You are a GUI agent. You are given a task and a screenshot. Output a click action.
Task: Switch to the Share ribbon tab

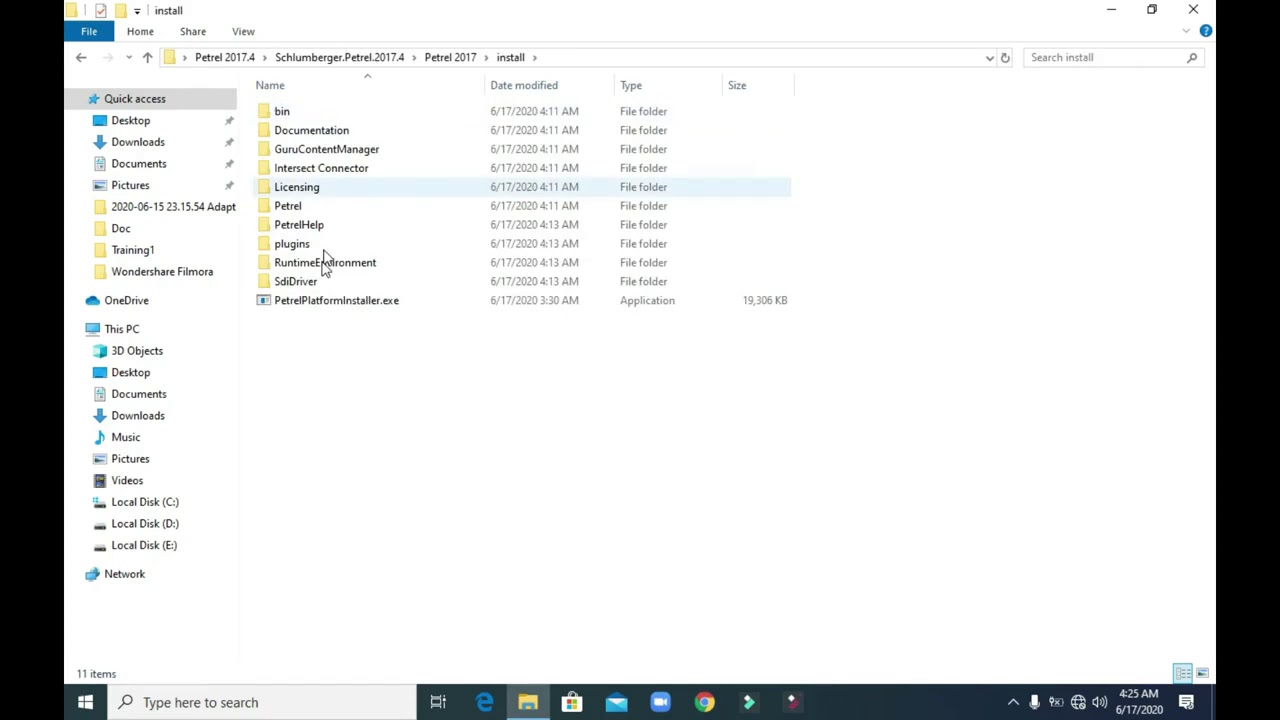[193, 31]
